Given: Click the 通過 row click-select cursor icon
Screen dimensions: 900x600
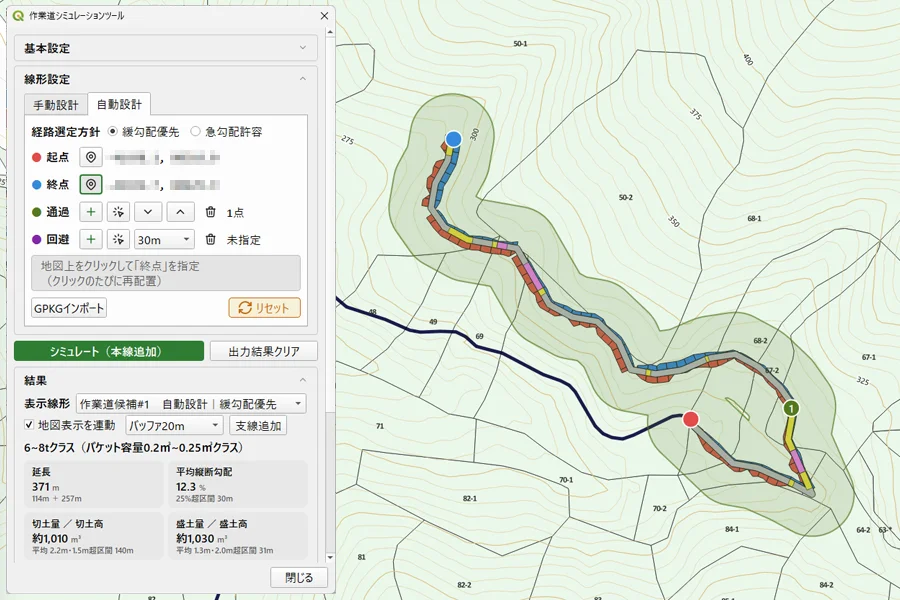Looking at the screenshot, I should tap(118, 212).
